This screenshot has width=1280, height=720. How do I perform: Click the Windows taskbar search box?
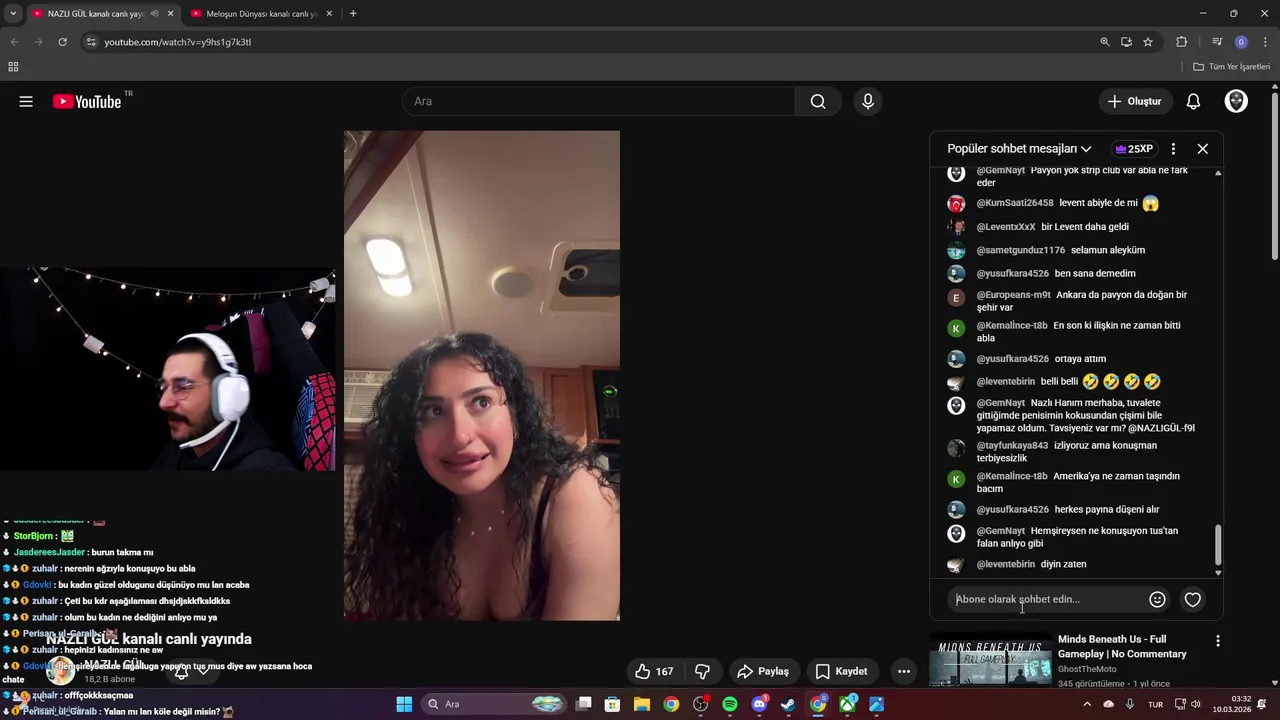click(495, 704)
